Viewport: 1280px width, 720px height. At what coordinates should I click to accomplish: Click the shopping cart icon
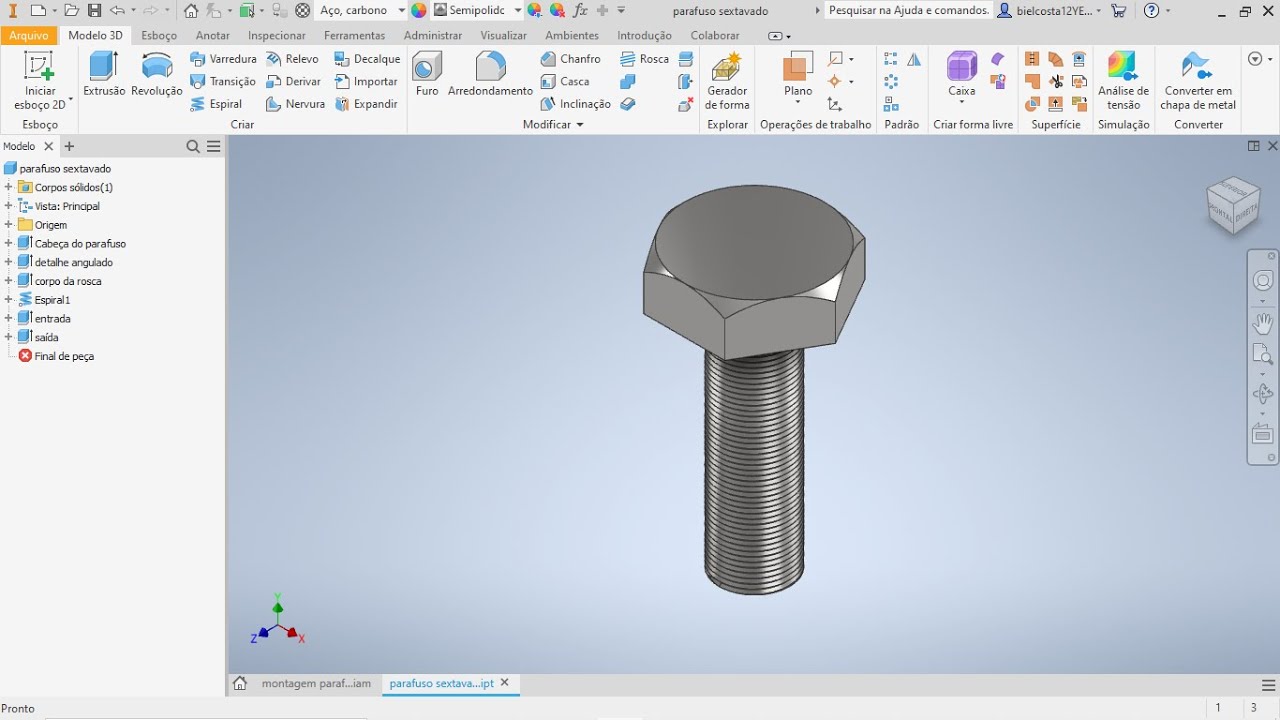1119,10
